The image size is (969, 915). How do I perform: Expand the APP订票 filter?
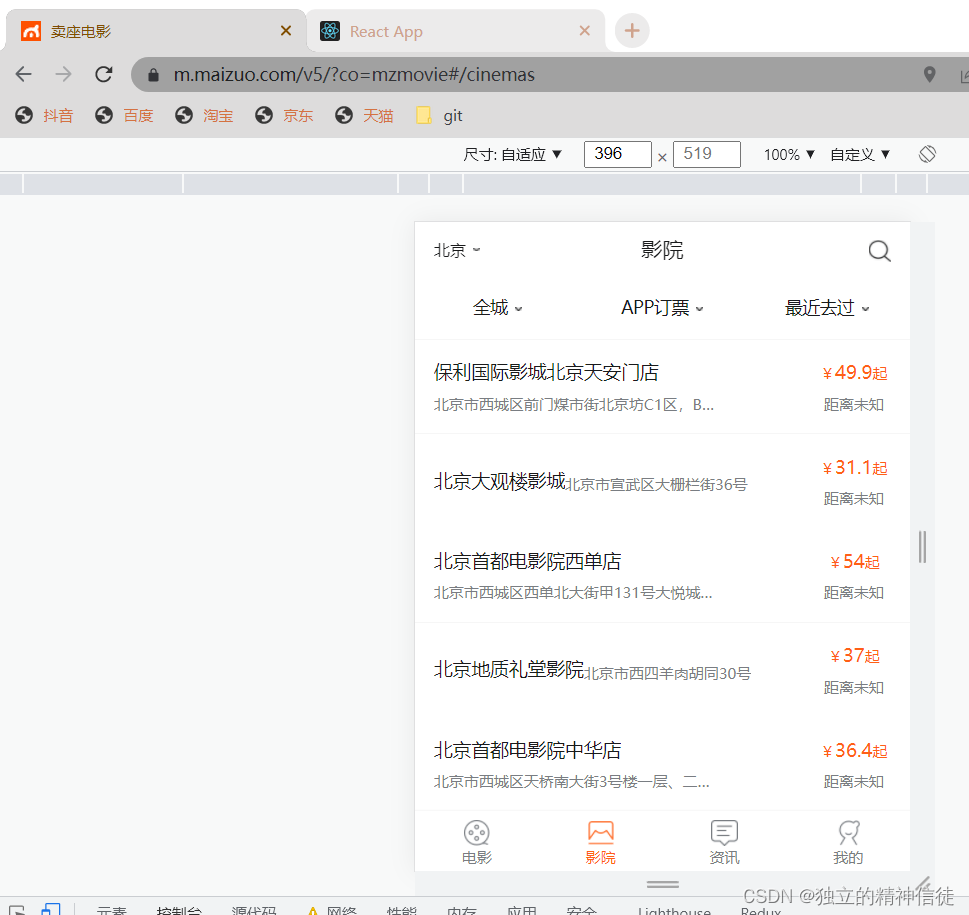coord(662,308)
